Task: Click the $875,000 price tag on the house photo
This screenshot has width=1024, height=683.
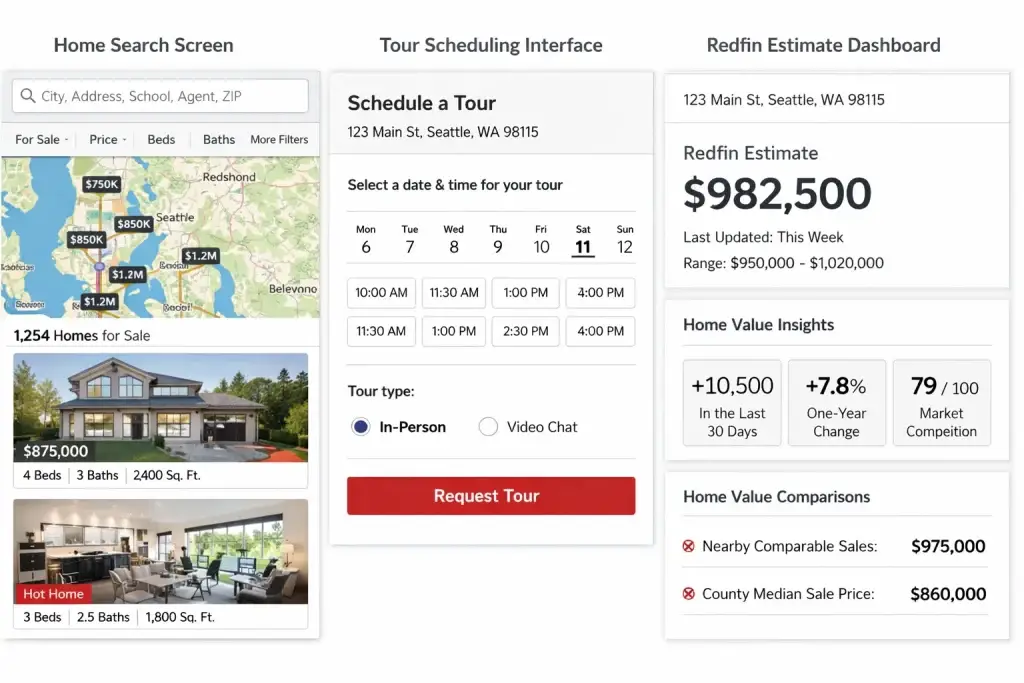Action: point(56,451)
